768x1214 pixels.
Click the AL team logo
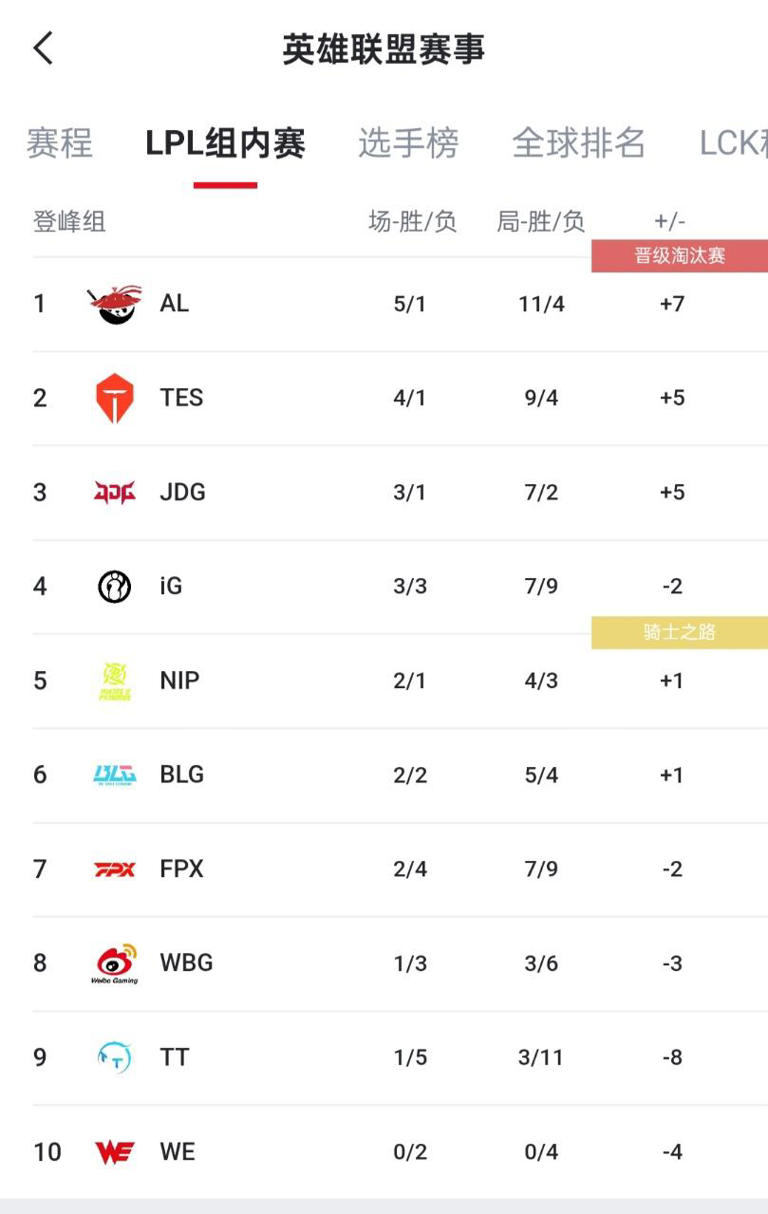114,304
